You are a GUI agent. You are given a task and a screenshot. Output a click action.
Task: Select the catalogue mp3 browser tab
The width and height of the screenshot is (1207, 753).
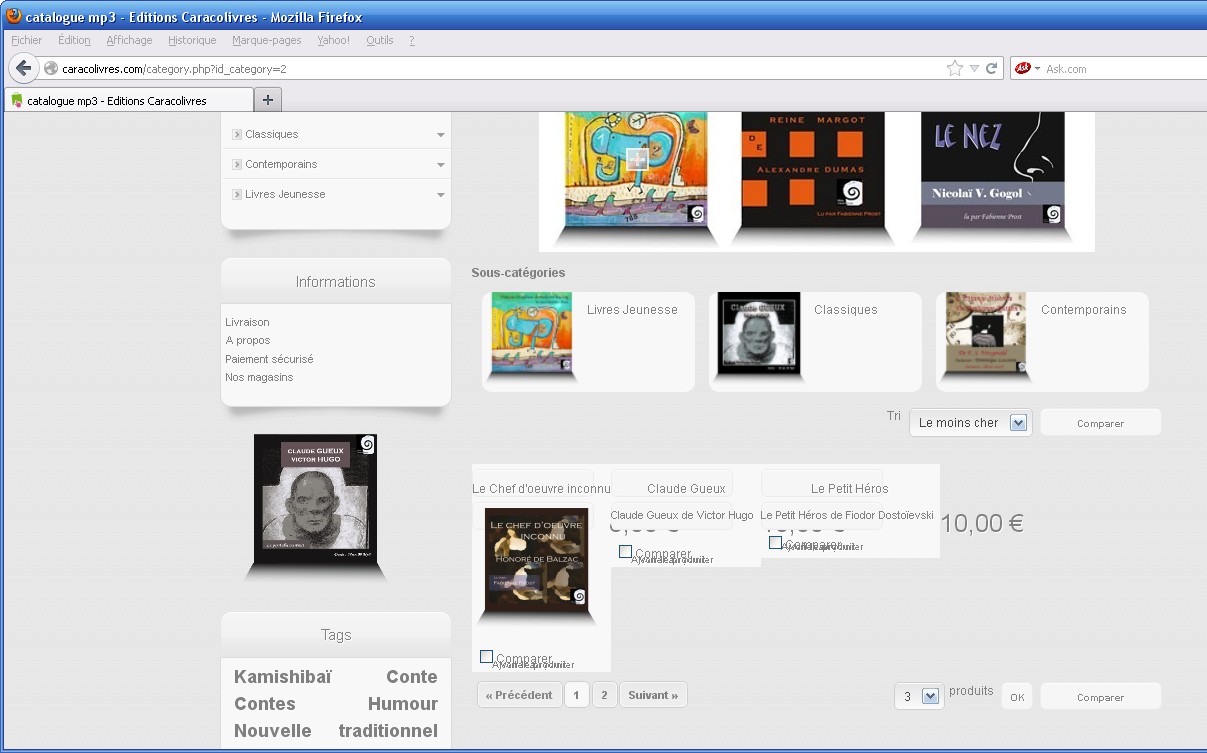[128, 100]
